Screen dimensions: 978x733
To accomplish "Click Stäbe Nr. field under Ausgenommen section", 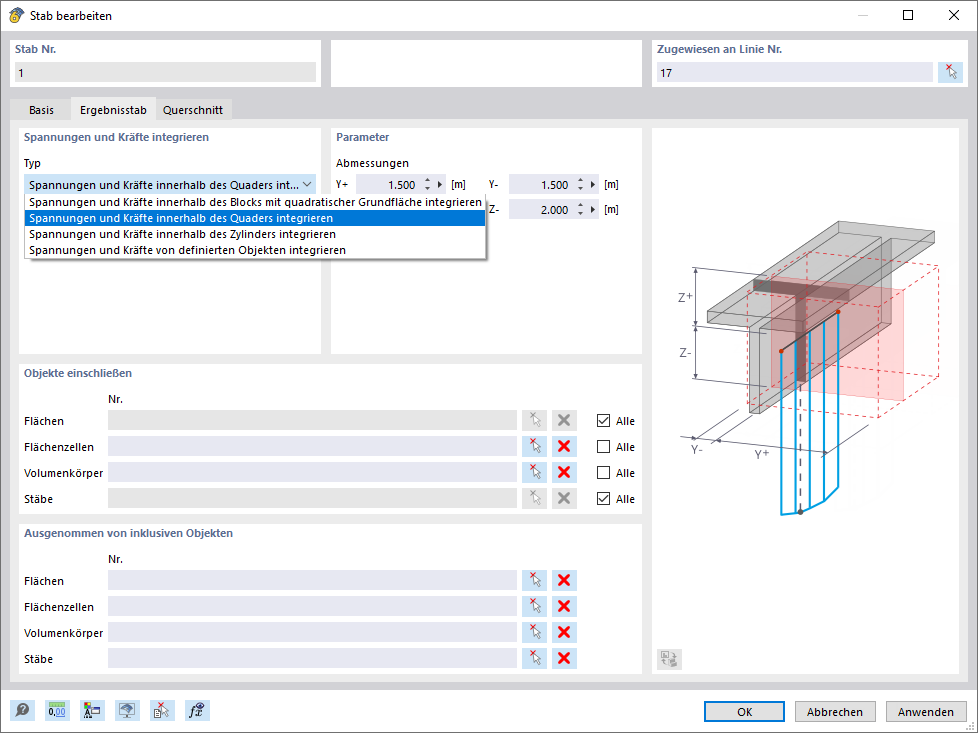I will [312, 658].
